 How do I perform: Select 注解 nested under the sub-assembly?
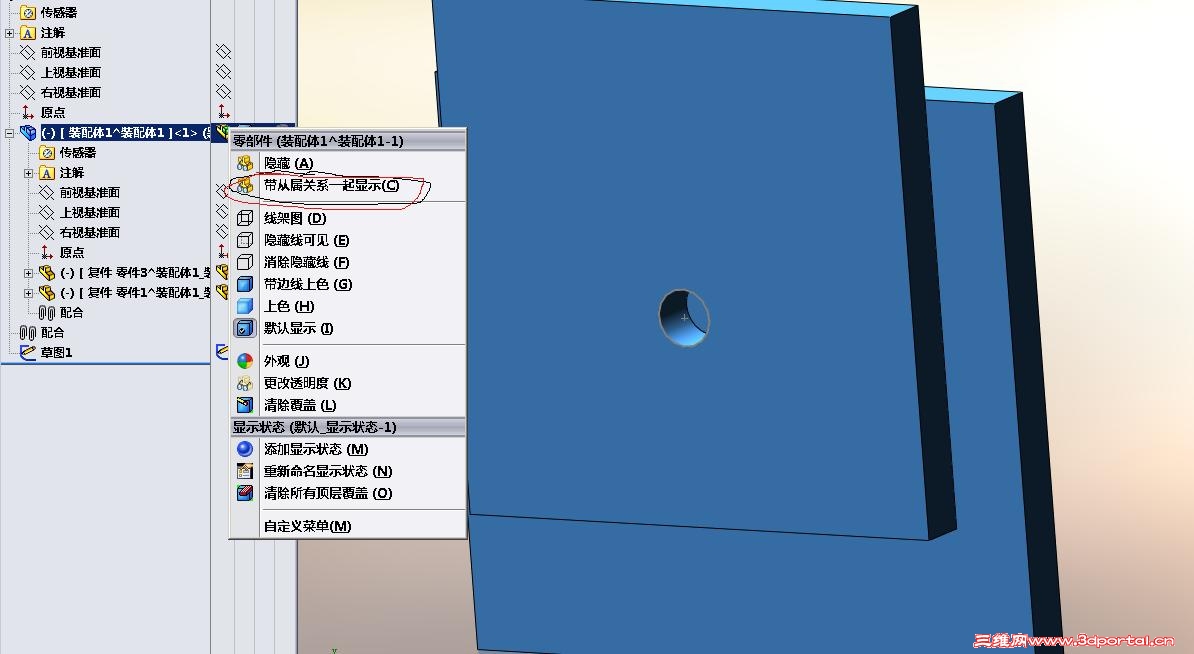click(62, 173)
